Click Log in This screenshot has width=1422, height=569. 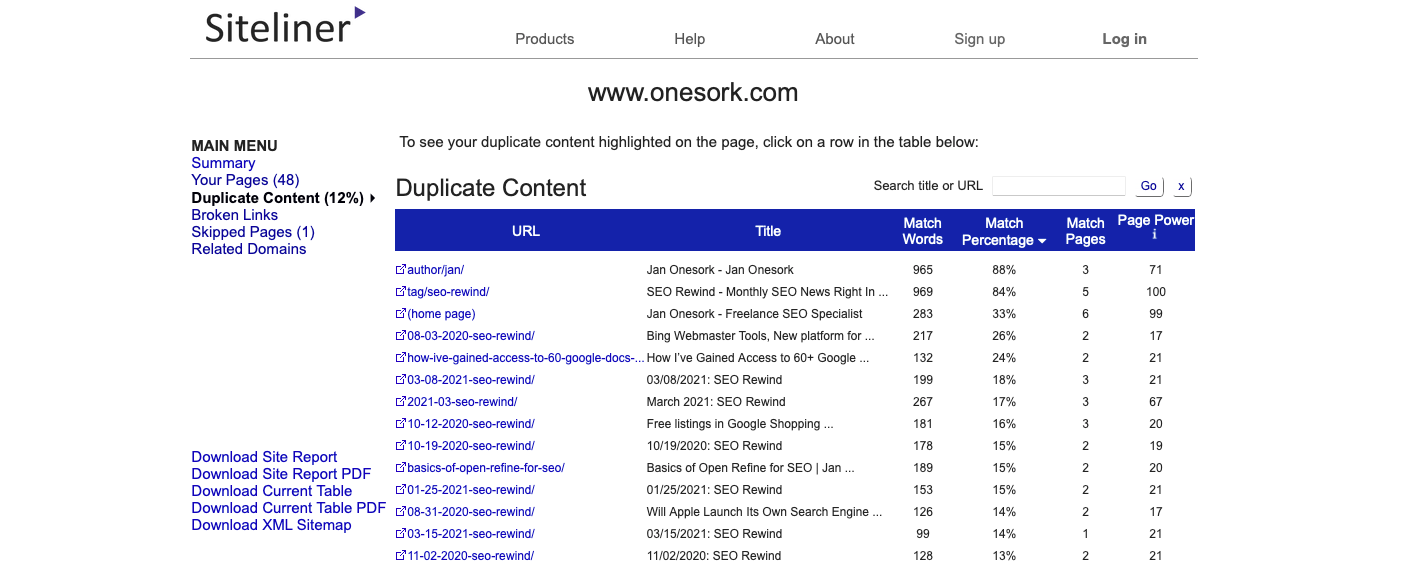pos(1125,39)
